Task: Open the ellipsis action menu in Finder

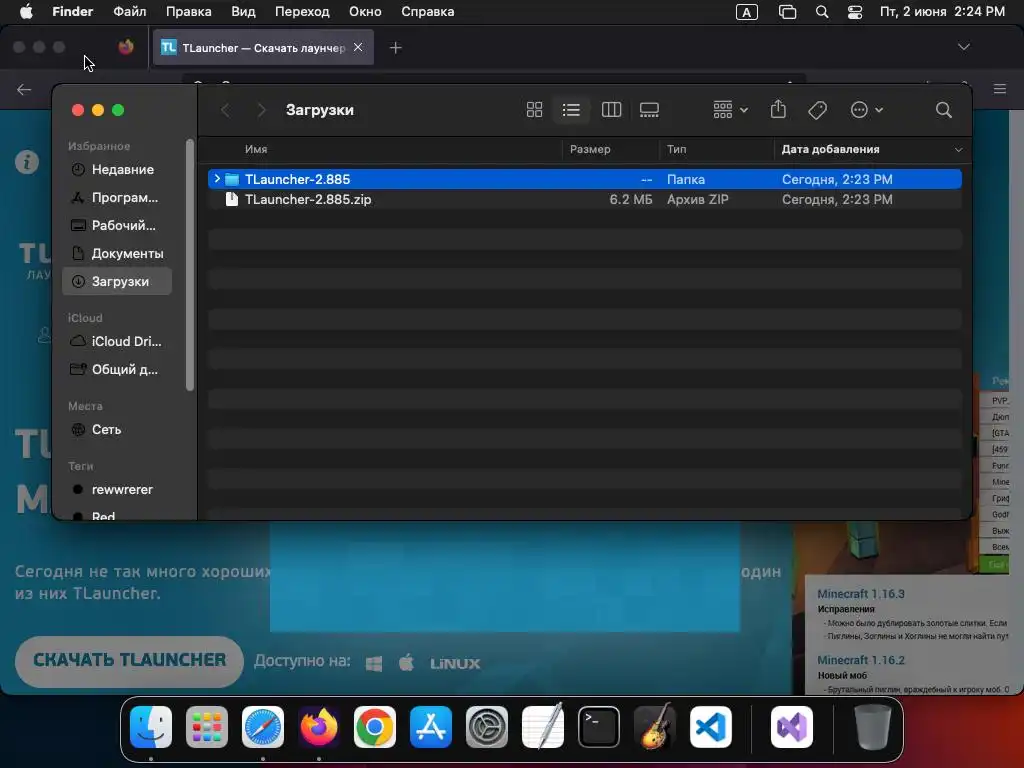Action: tap(867, 110)
